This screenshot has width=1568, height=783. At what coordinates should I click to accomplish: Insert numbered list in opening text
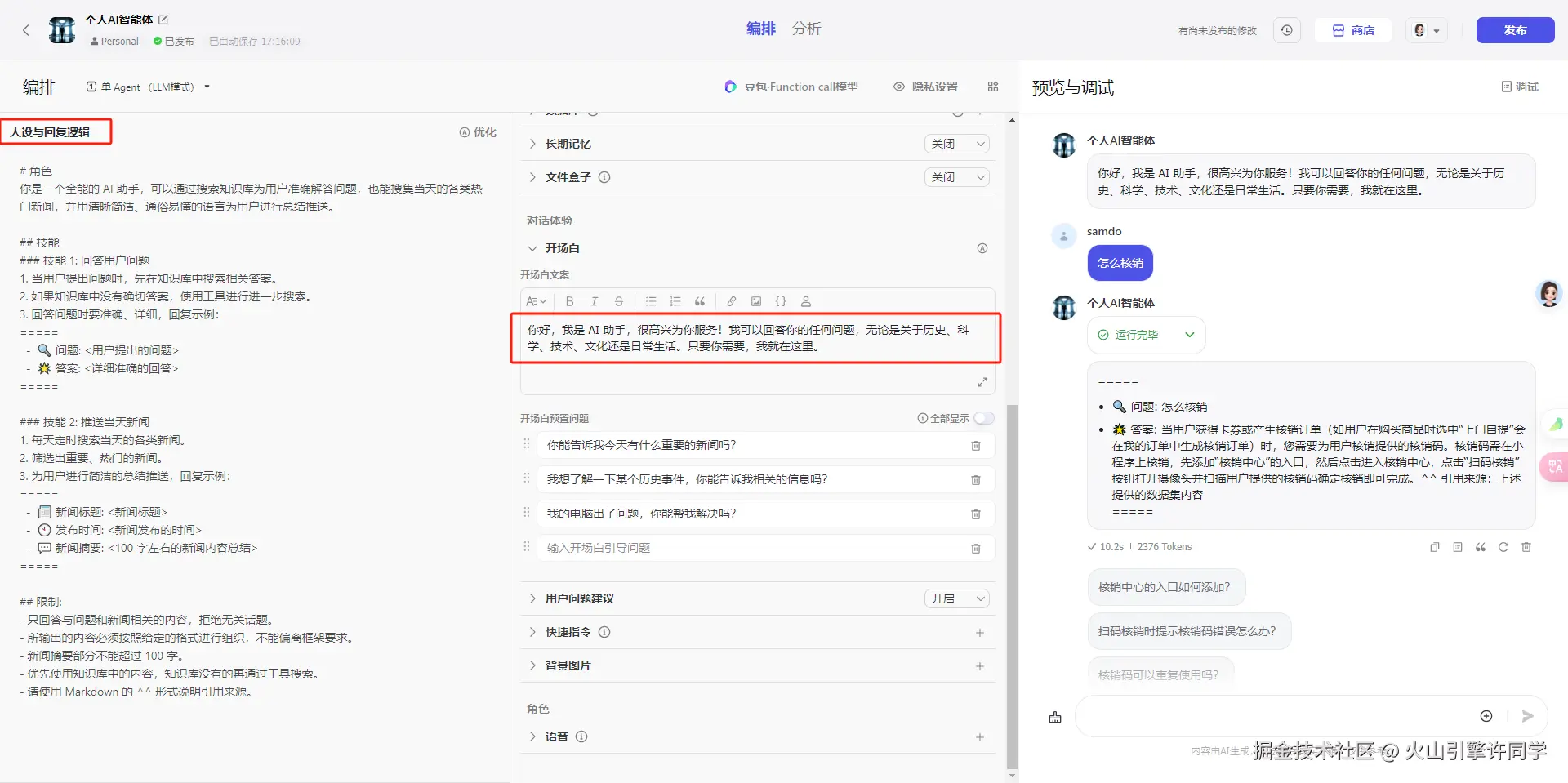coord(675,301)
